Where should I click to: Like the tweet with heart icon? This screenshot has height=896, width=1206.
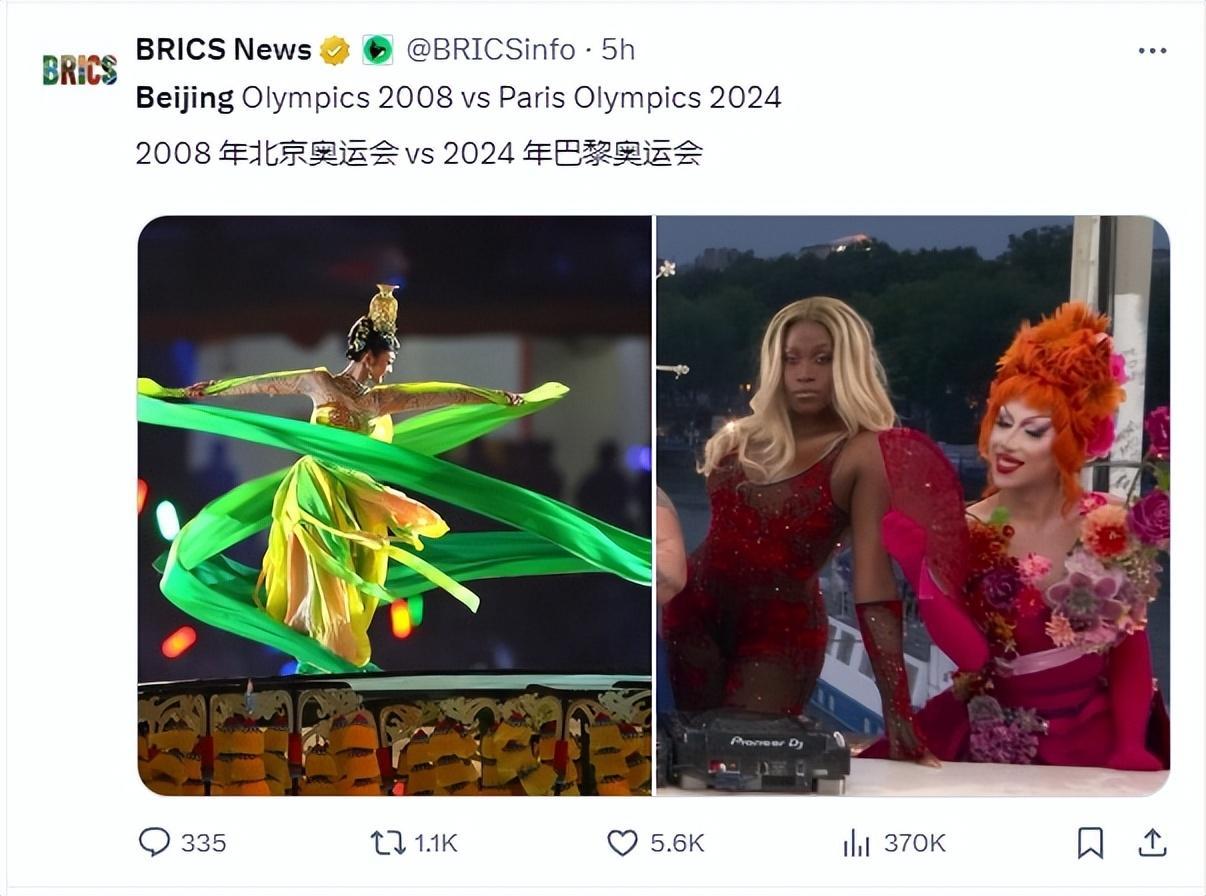click(x=622, y=842)
